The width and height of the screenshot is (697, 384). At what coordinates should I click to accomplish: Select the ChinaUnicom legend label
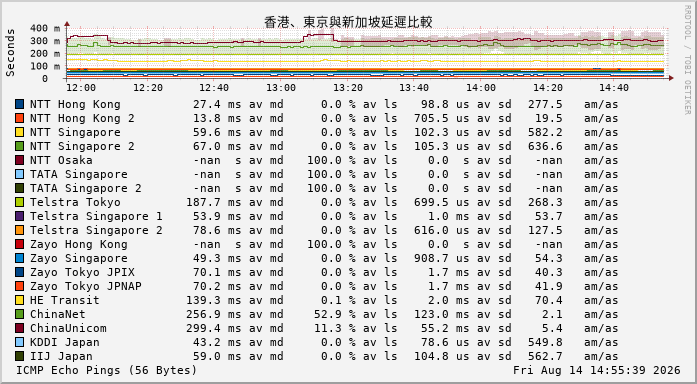68,328
